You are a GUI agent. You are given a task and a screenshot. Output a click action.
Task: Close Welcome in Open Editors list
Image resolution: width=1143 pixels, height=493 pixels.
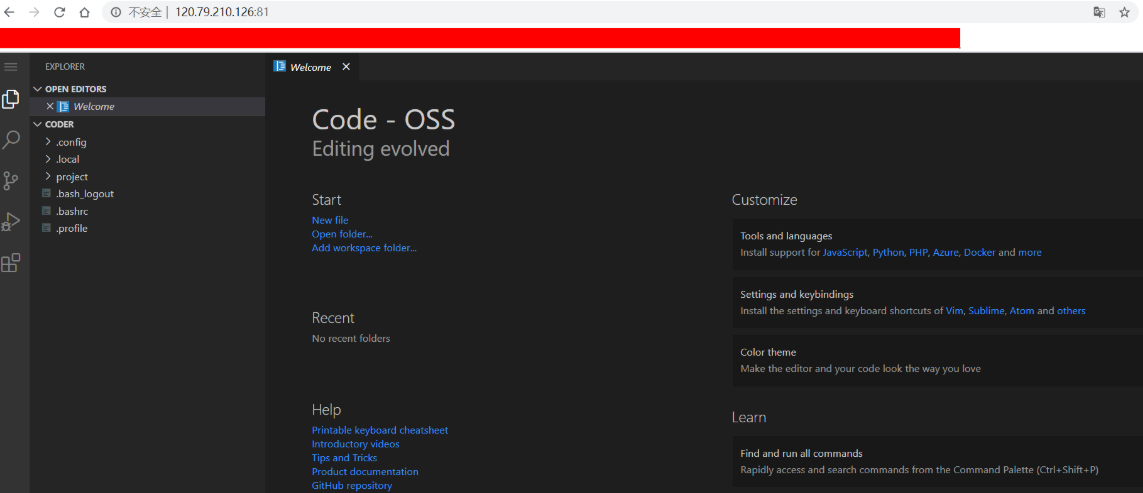[50, 106]
